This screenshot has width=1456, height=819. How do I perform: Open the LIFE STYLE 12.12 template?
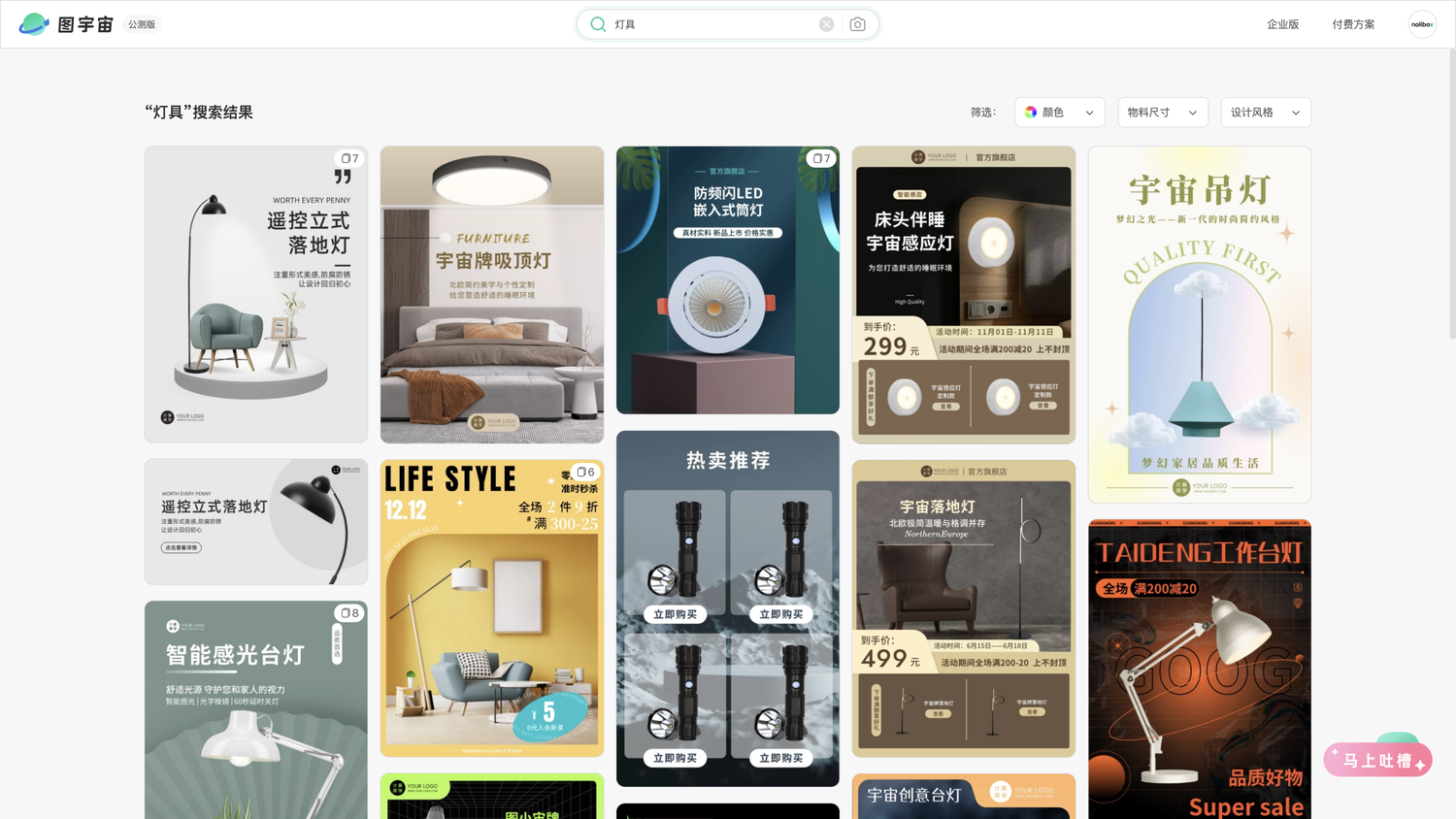pyautogui.click(x=492, y=608)
